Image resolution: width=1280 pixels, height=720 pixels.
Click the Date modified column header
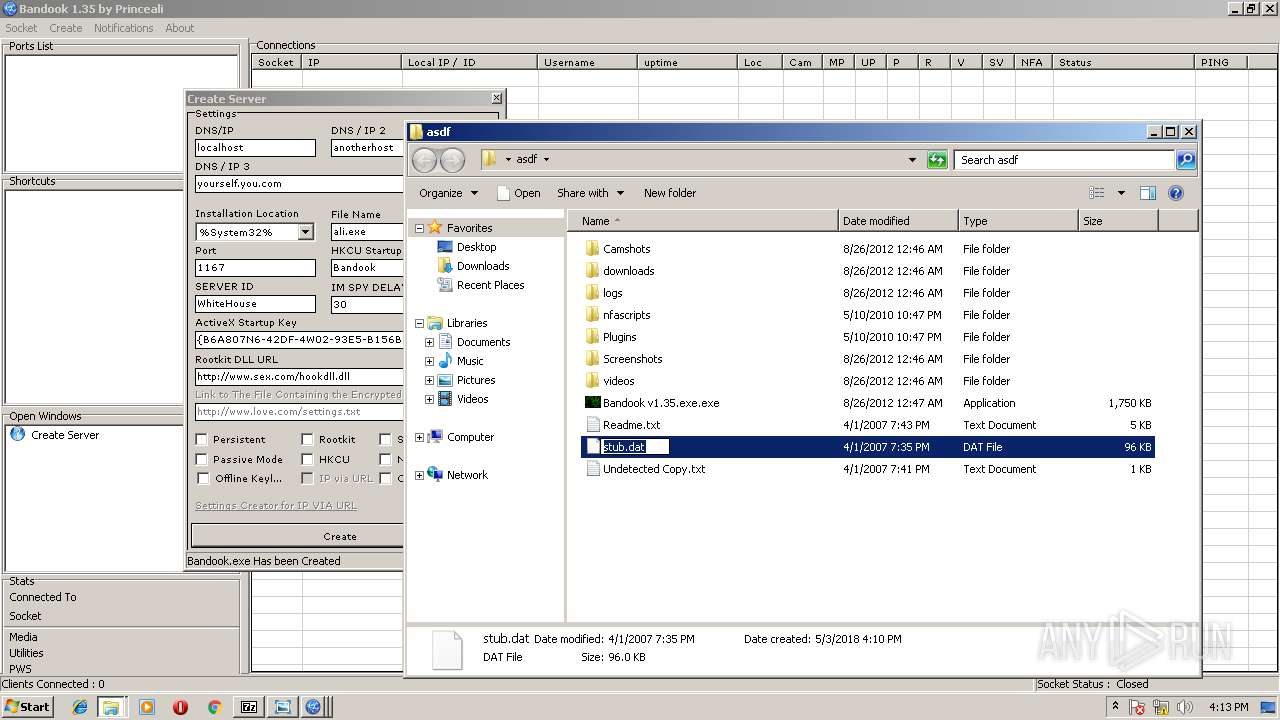898,221
